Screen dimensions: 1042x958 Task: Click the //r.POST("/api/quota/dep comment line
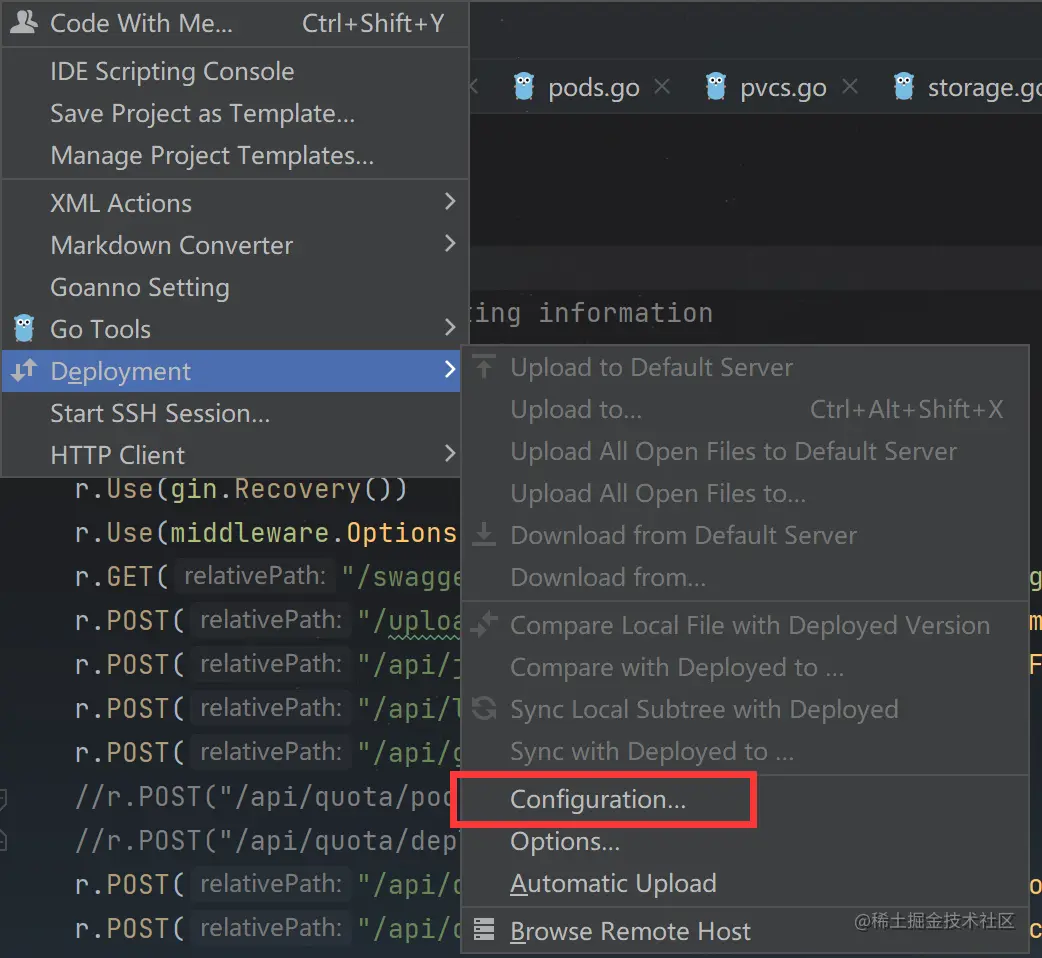(266, 840)
